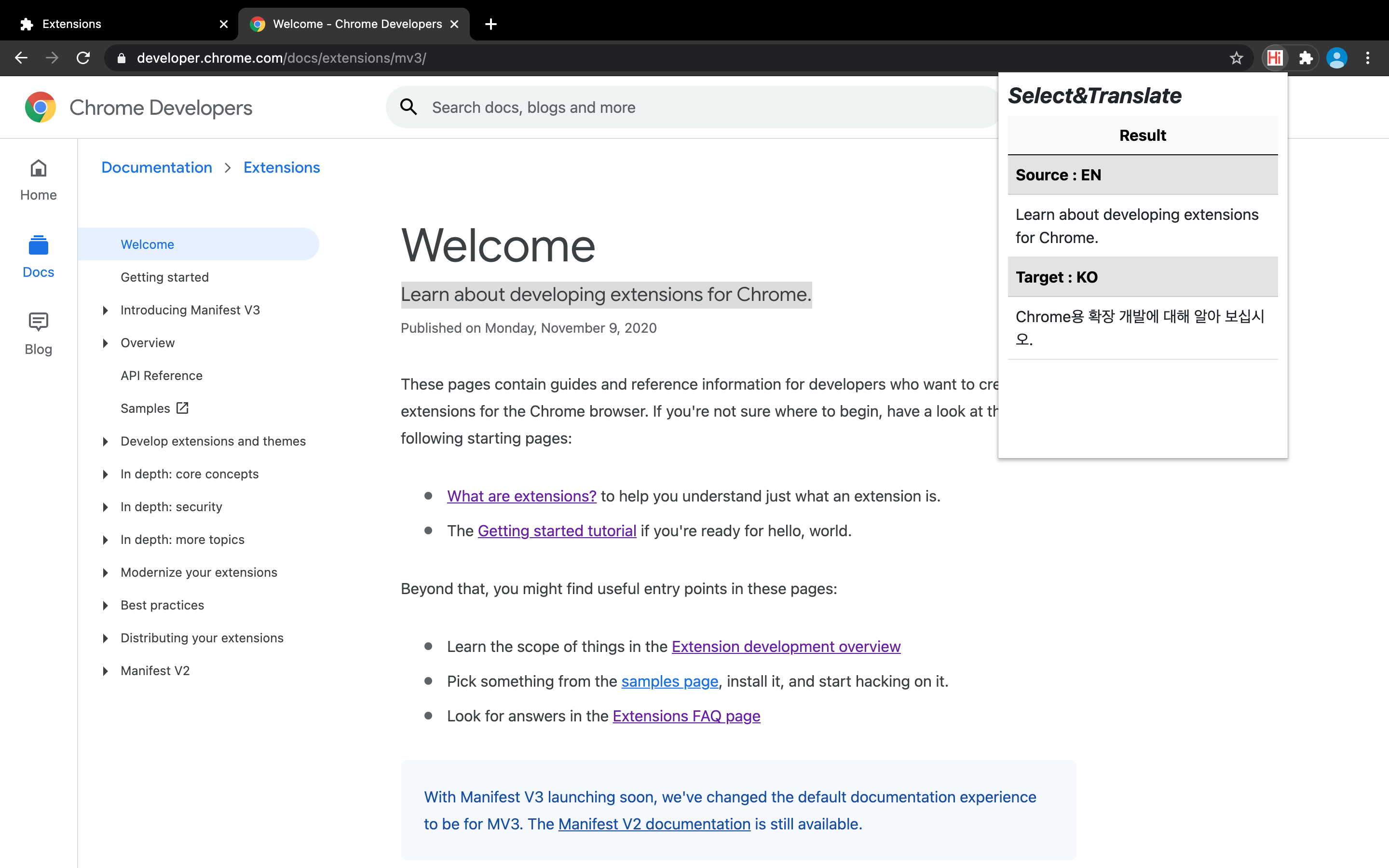Open the Home section in side rail
Screen dimensions: 1389x868
pos(38,180)
